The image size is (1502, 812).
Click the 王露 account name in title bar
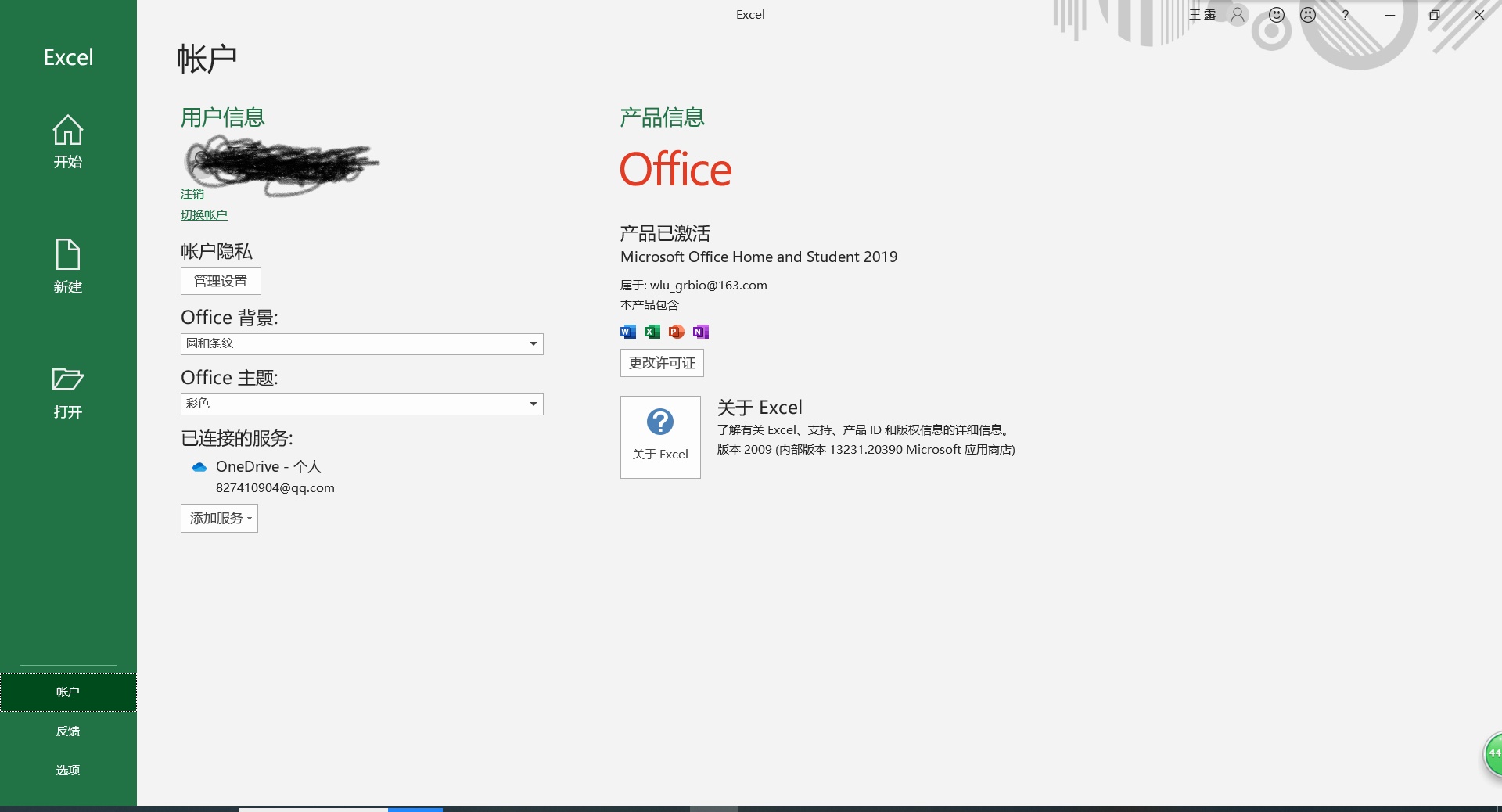click(x=1202, y=15)
